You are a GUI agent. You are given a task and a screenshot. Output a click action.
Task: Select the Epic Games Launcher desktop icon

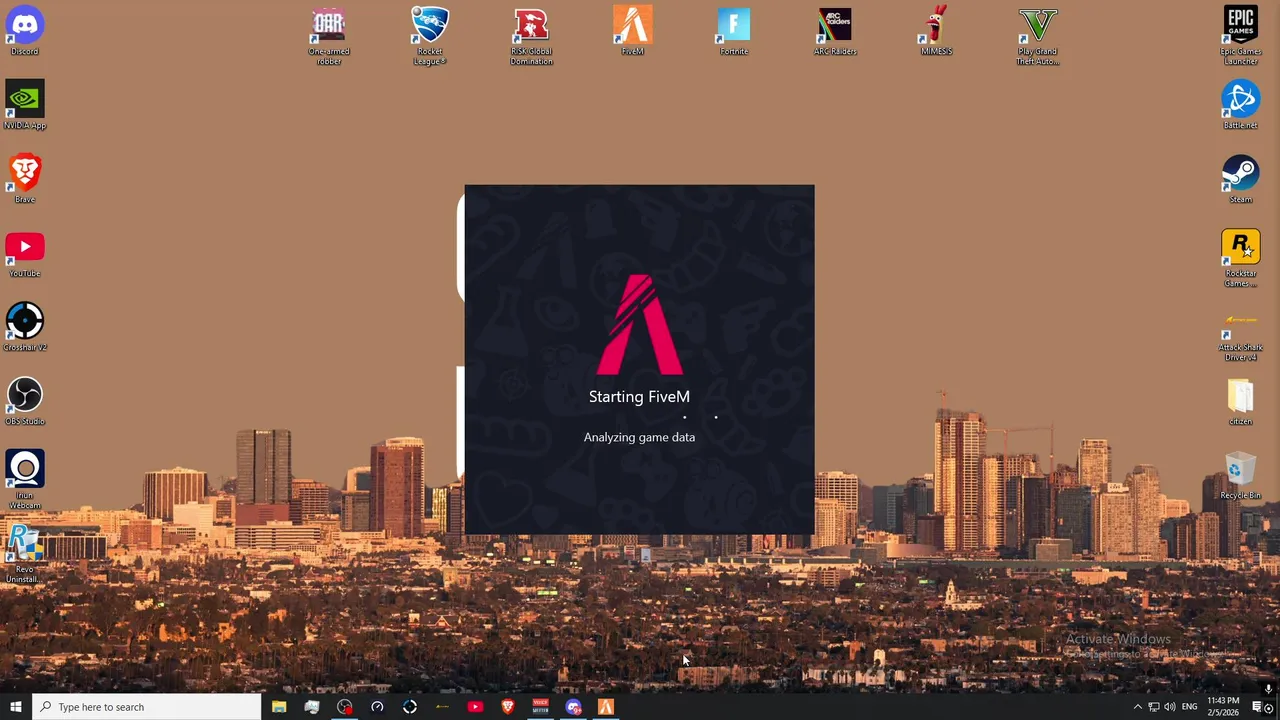pos(1241,36)
